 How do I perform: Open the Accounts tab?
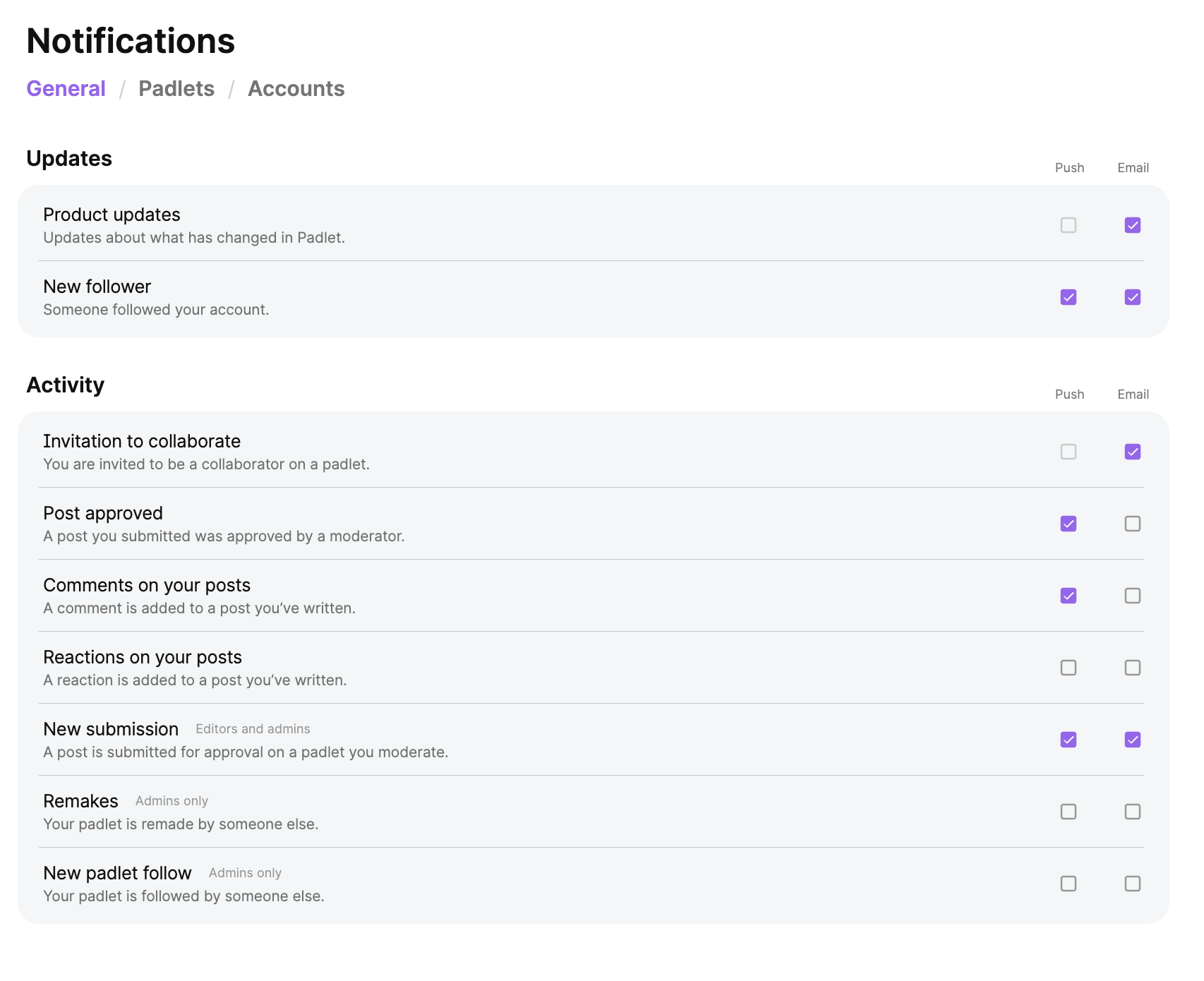tap(296, 89)
